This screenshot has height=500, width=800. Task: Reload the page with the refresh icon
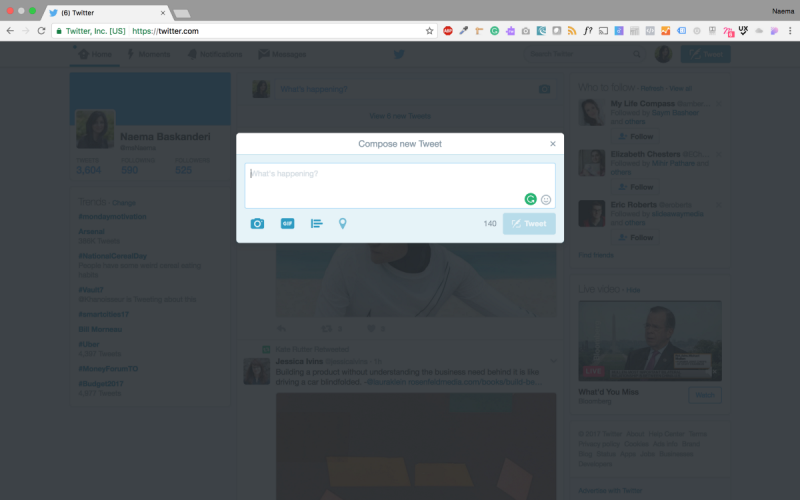click(x=41, y=31)
